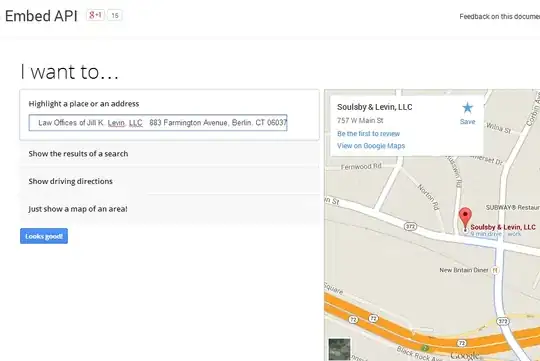
Task: Click the 757 W Main St address text
Action: pyautogui.click(x=360, y=121)
